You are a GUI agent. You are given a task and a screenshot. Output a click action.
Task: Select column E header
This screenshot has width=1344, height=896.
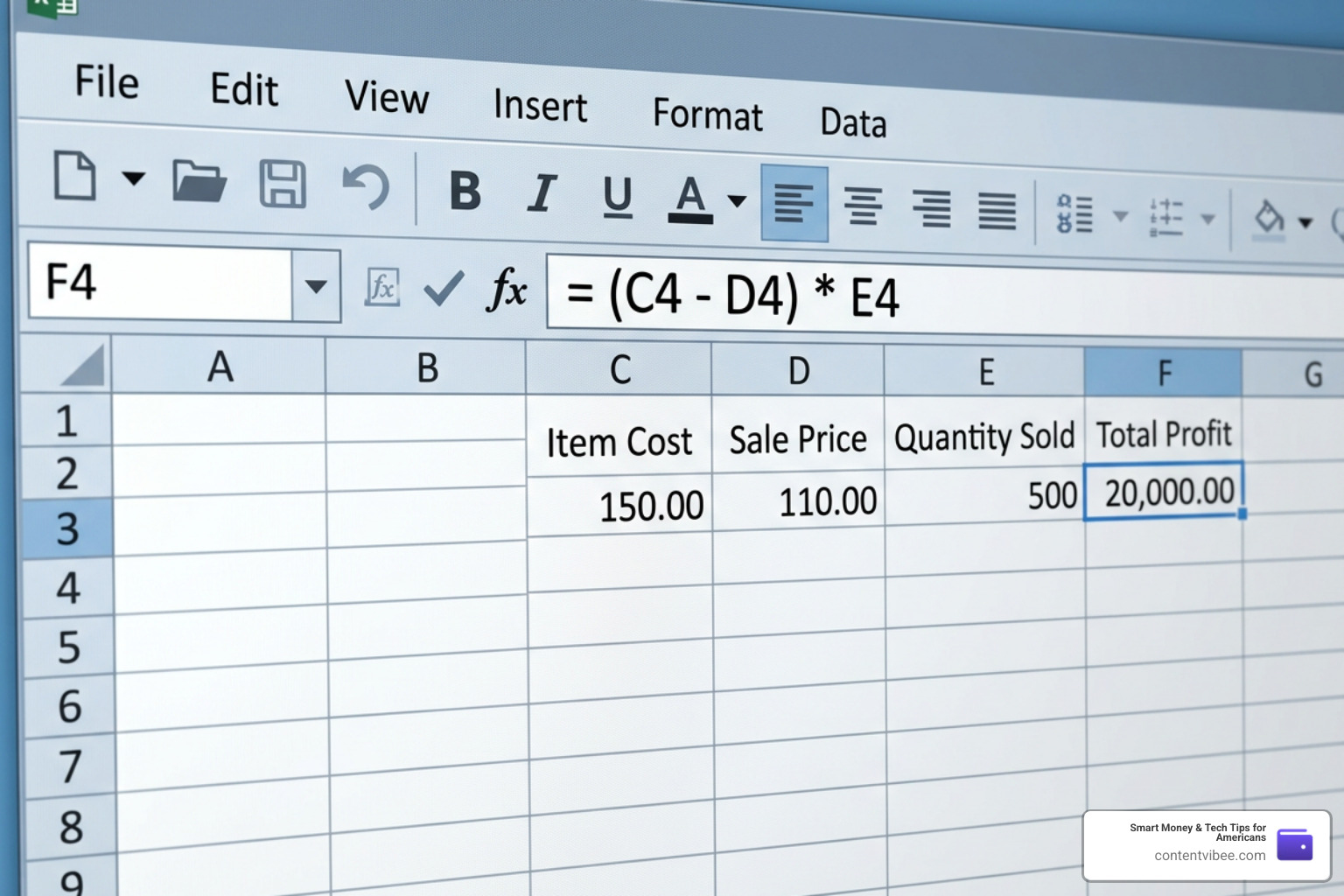tap(985, 372)
